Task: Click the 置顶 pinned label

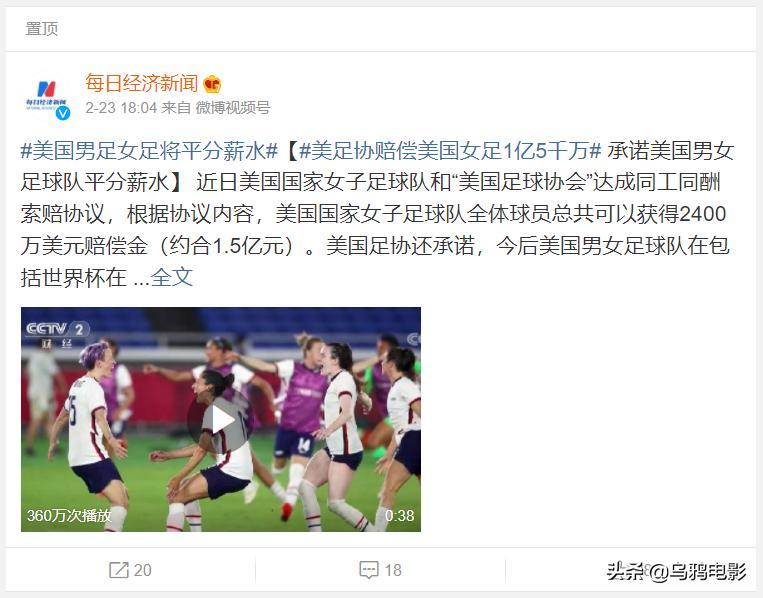Action: coord(41,29)
